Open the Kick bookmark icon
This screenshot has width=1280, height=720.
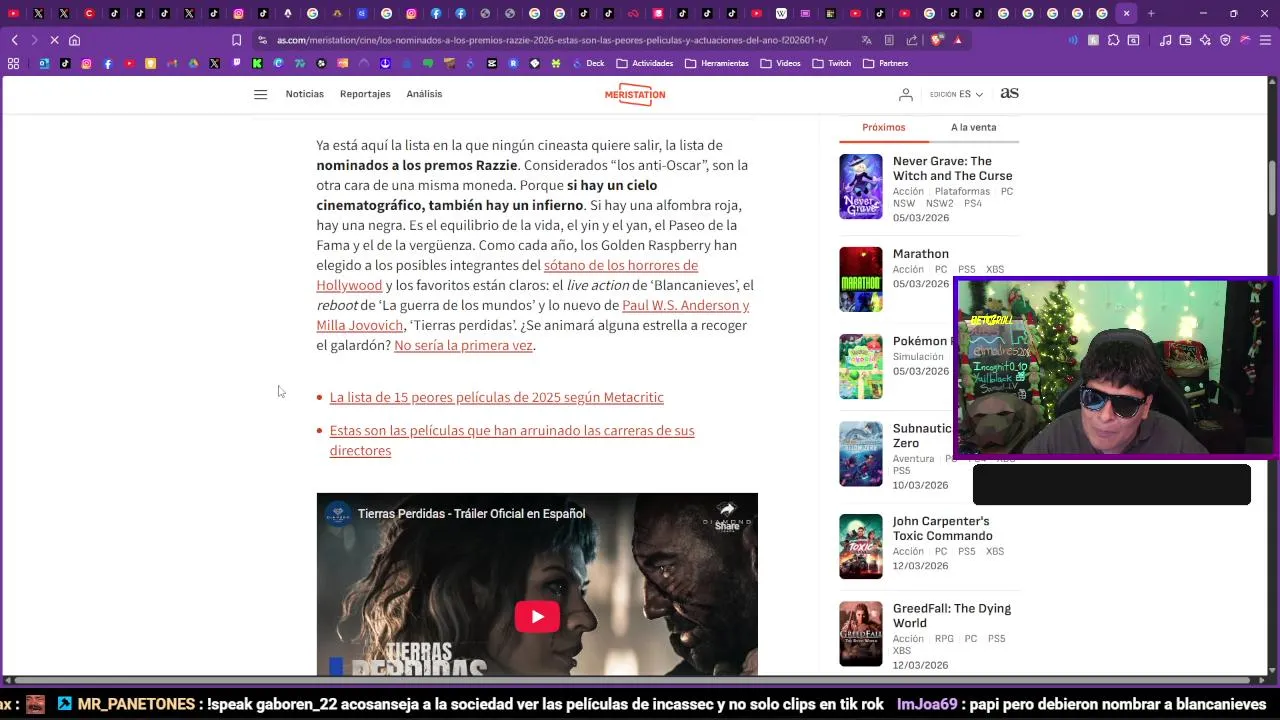tap(257, 63)
